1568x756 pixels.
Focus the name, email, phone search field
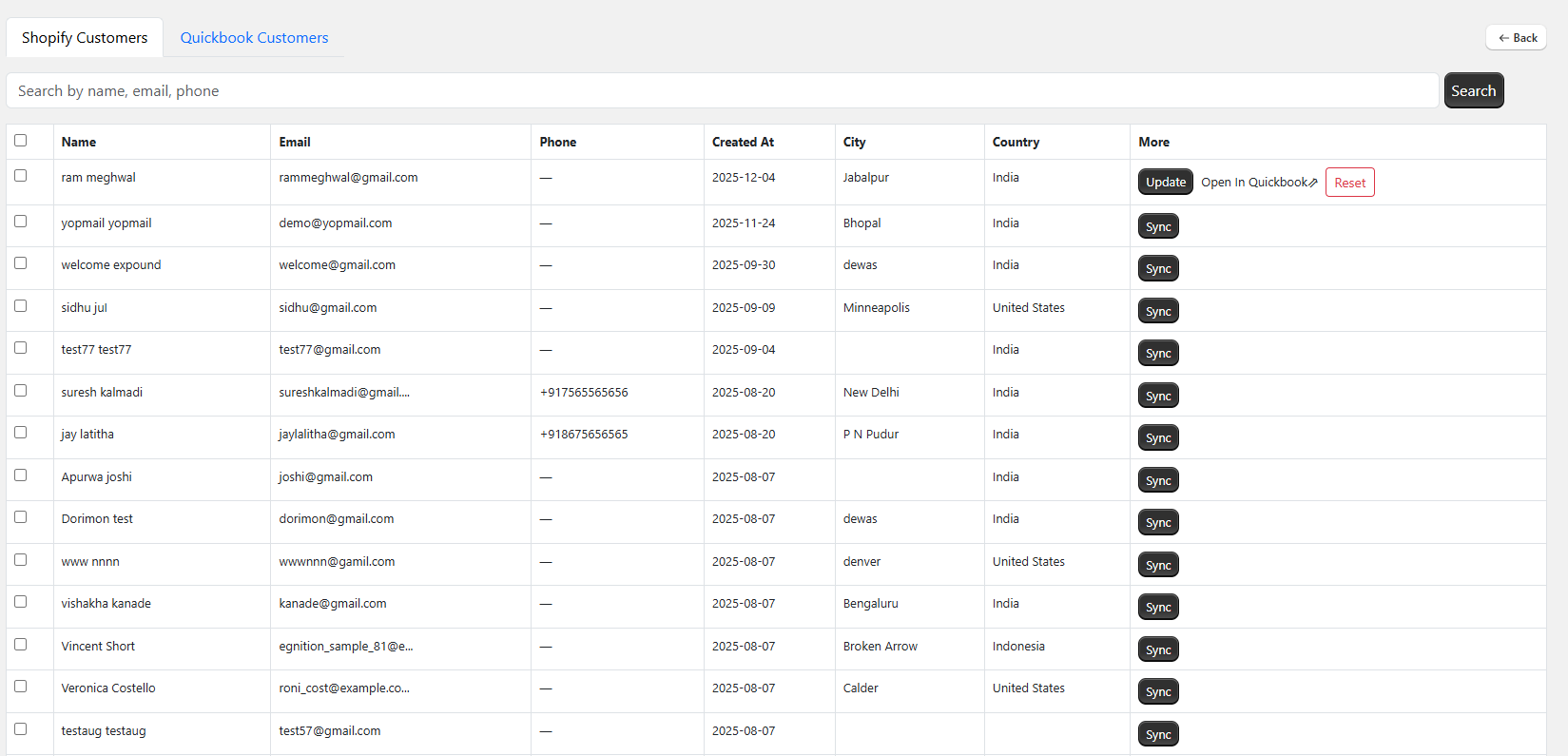(x=723, y=91)
